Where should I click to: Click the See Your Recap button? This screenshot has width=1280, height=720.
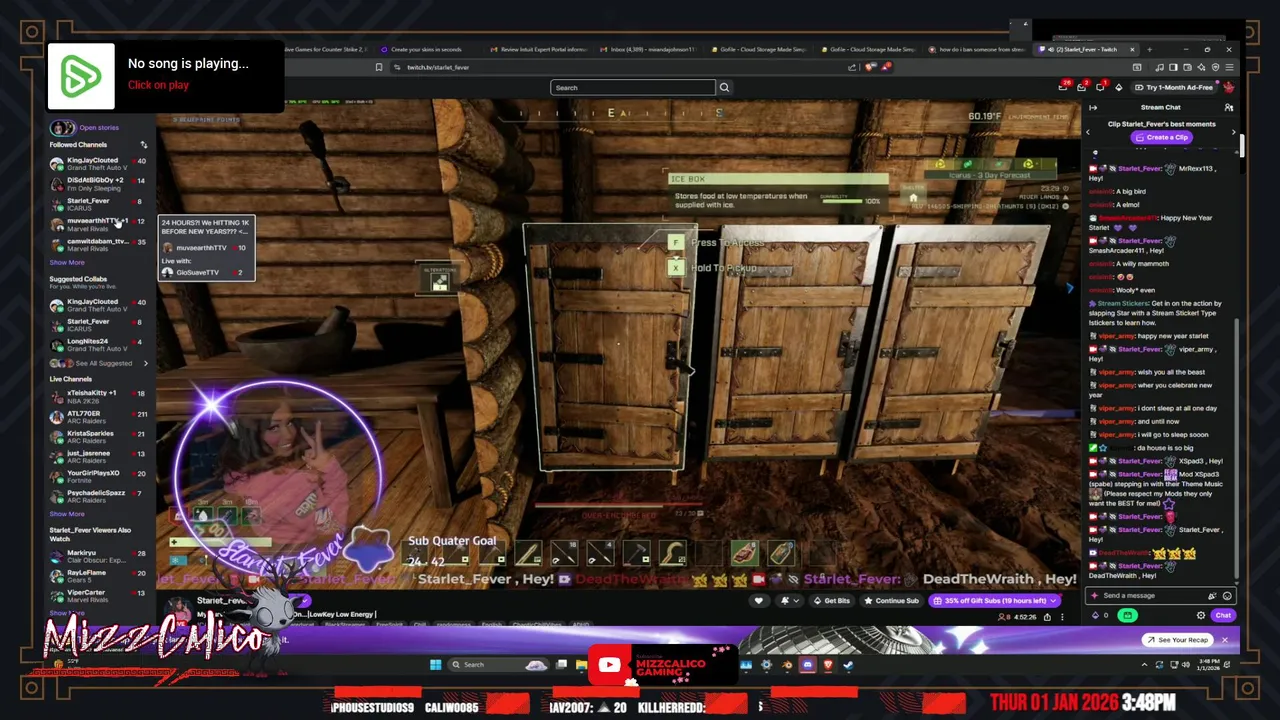point(1177,640)
